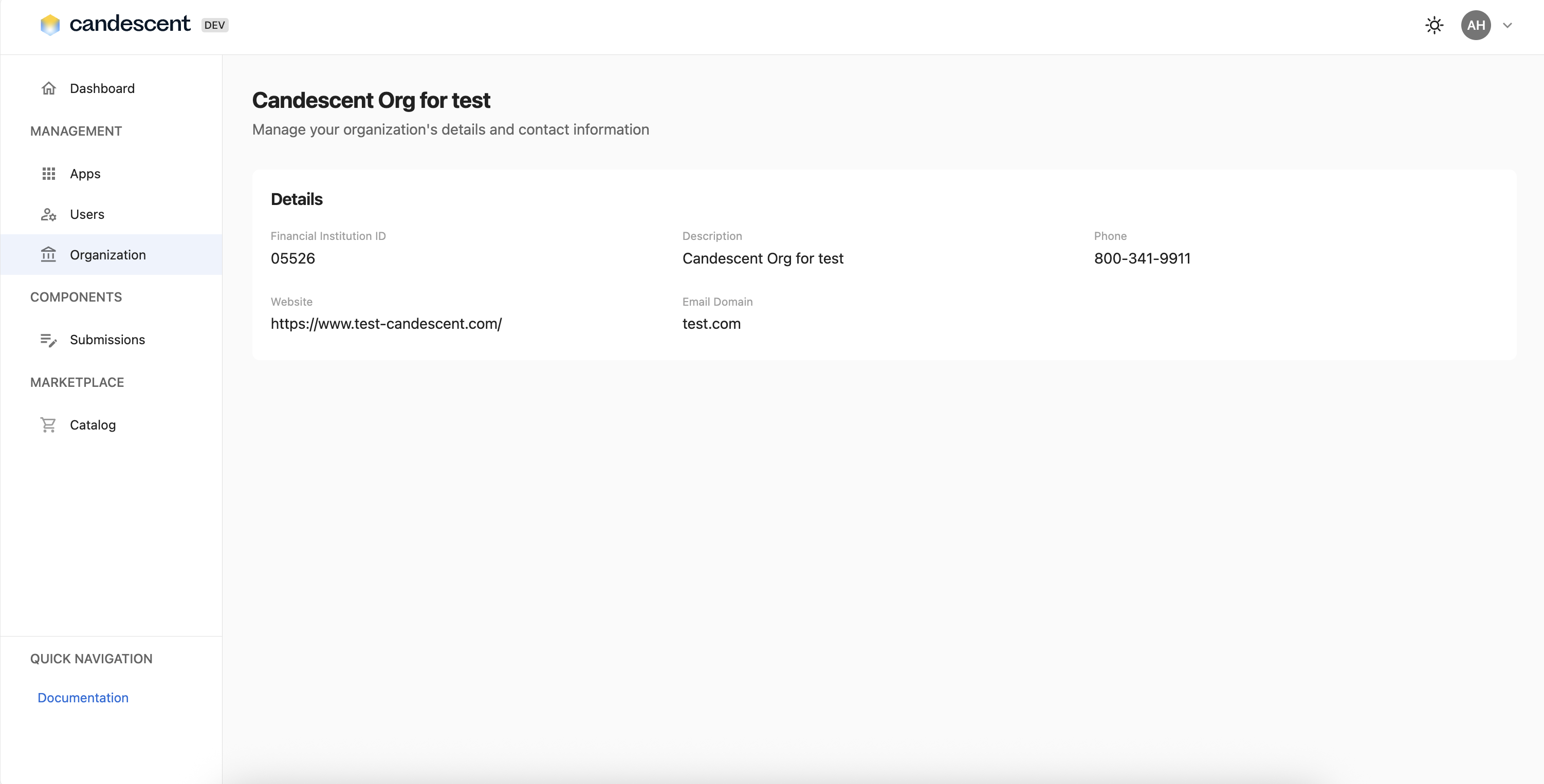This screenshot has height=784, width=1544.
Task: Open the Organization page
Action: click(x=108, y=254)
